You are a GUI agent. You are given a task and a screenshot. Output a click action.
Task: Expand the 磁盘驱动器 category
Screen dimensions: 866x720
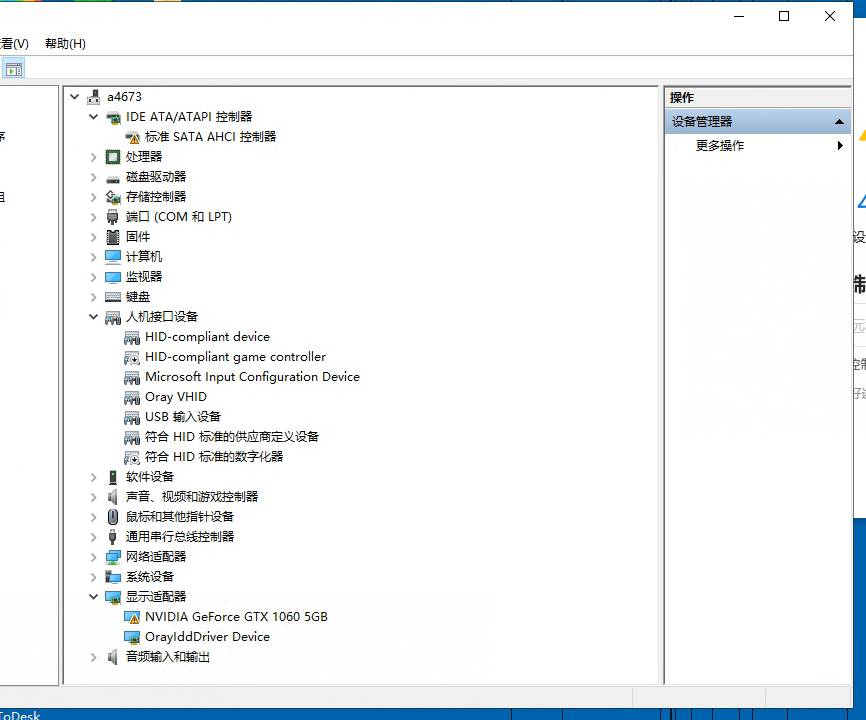tap(94, 177)
